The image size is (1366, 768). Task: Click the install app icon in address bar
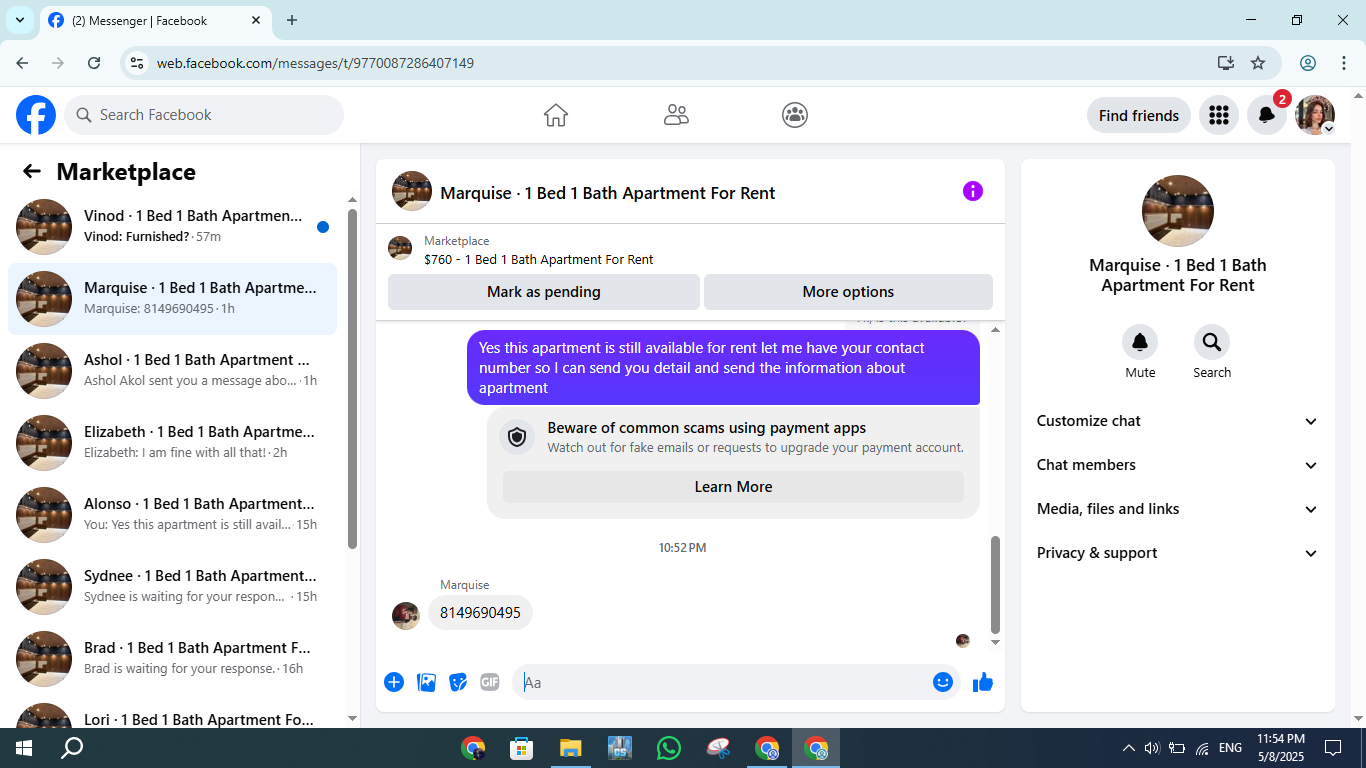coord(1226,63)
